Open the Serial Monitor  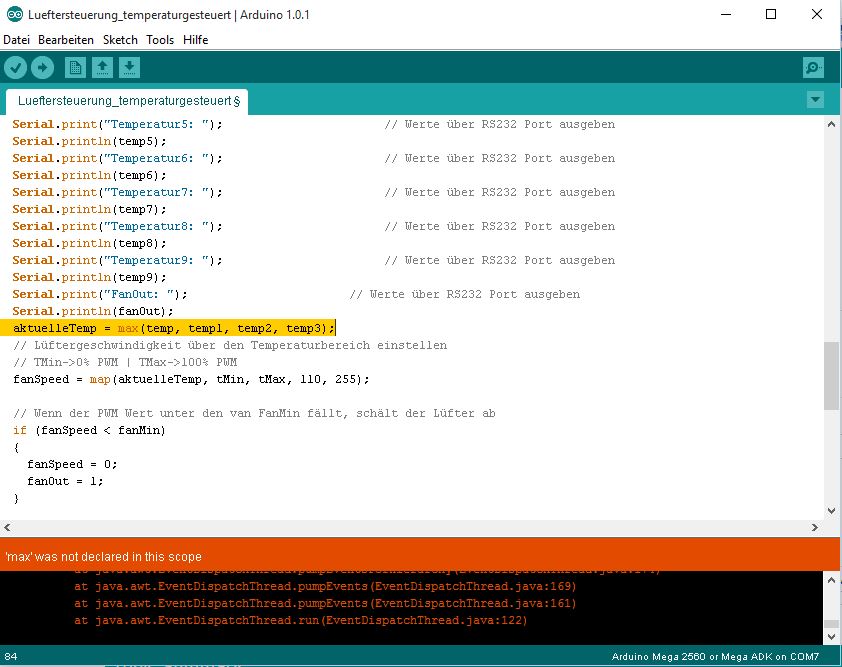click(813, 68)
